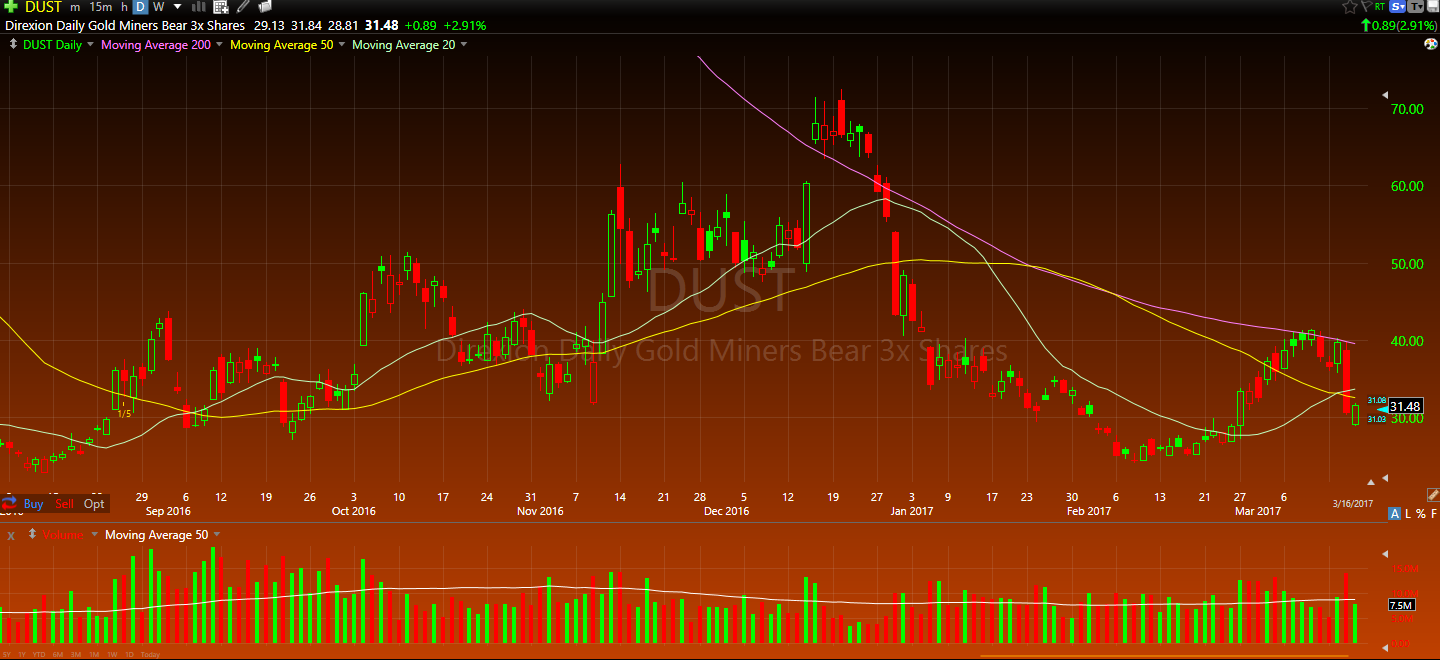The height and width of the screenshot is (660, 1440).
Task: Click the star favorite icon
Action: coord(1348,6)
